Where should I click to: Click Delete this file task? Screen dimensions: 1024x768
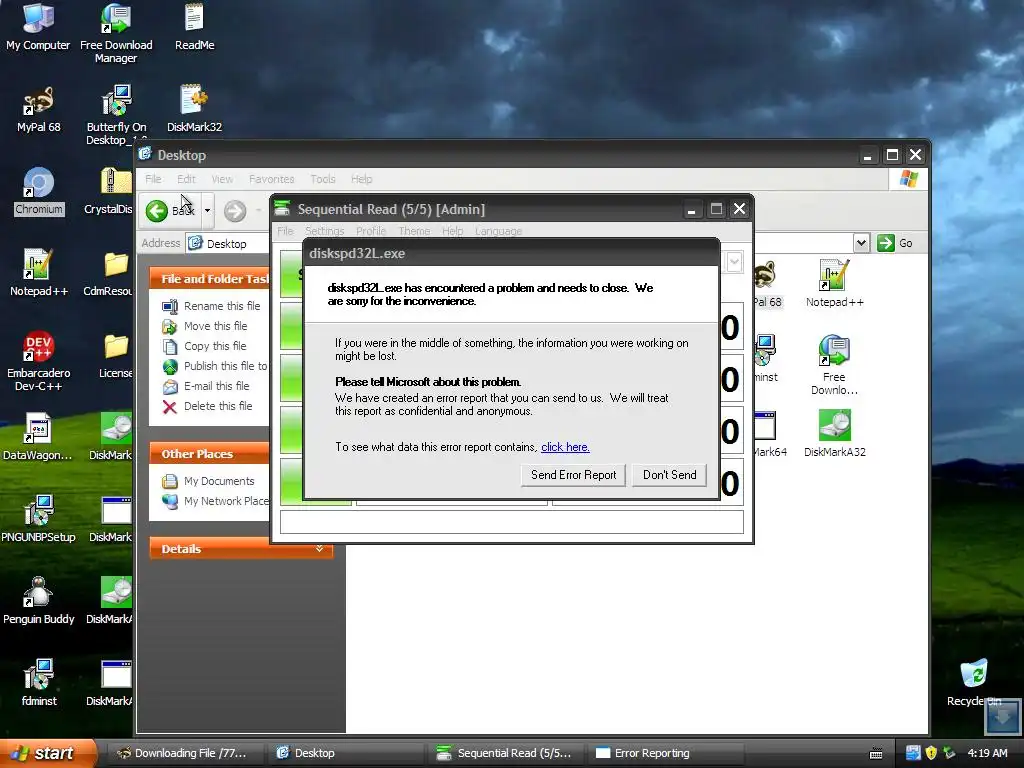207,406
